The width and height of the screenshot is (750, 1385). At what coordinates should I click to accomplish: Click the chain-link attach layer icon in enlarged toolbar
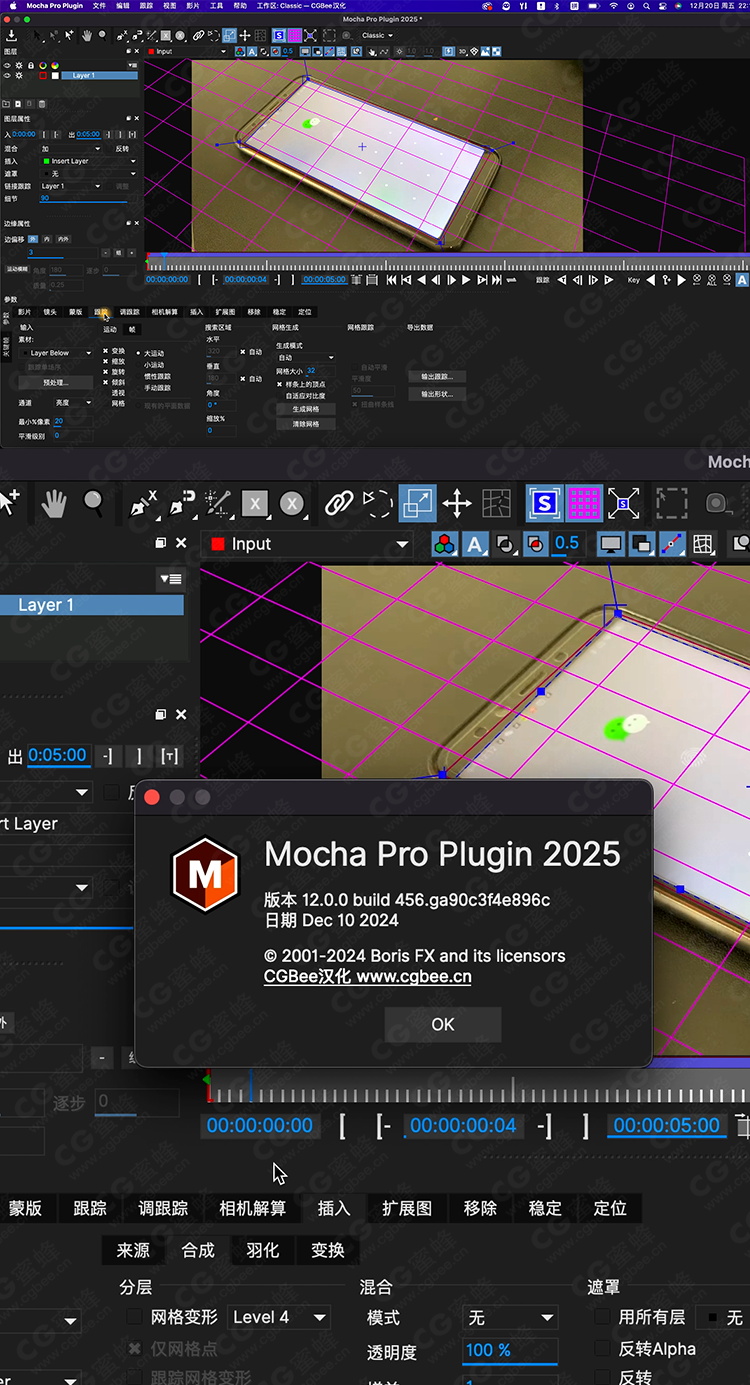click(340, 504)
